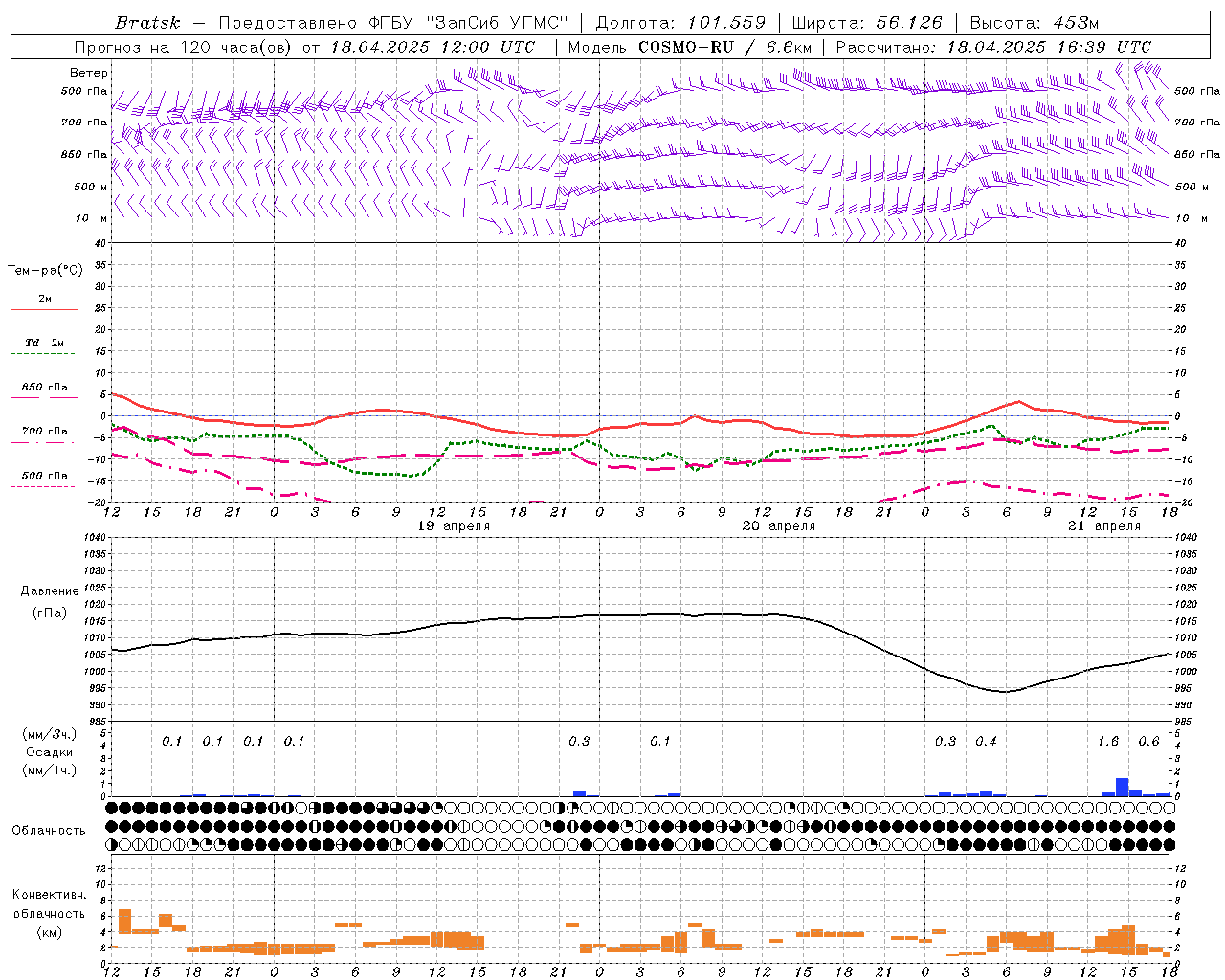Select the "Широта: 56.126" header field
This screenshot has height=980, width=1225.
click(x=867, y=23)
